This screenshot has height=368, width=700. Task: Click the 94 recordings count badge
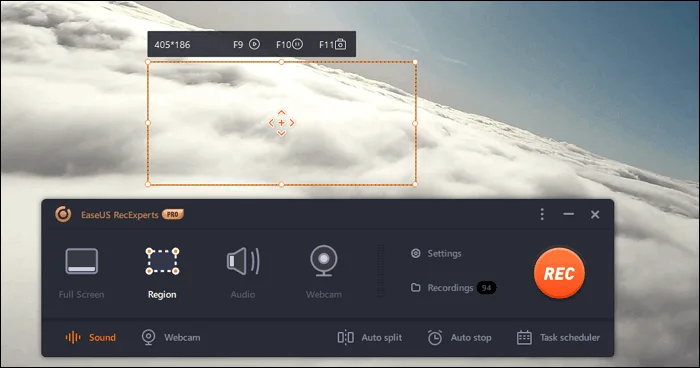(487, 288)
